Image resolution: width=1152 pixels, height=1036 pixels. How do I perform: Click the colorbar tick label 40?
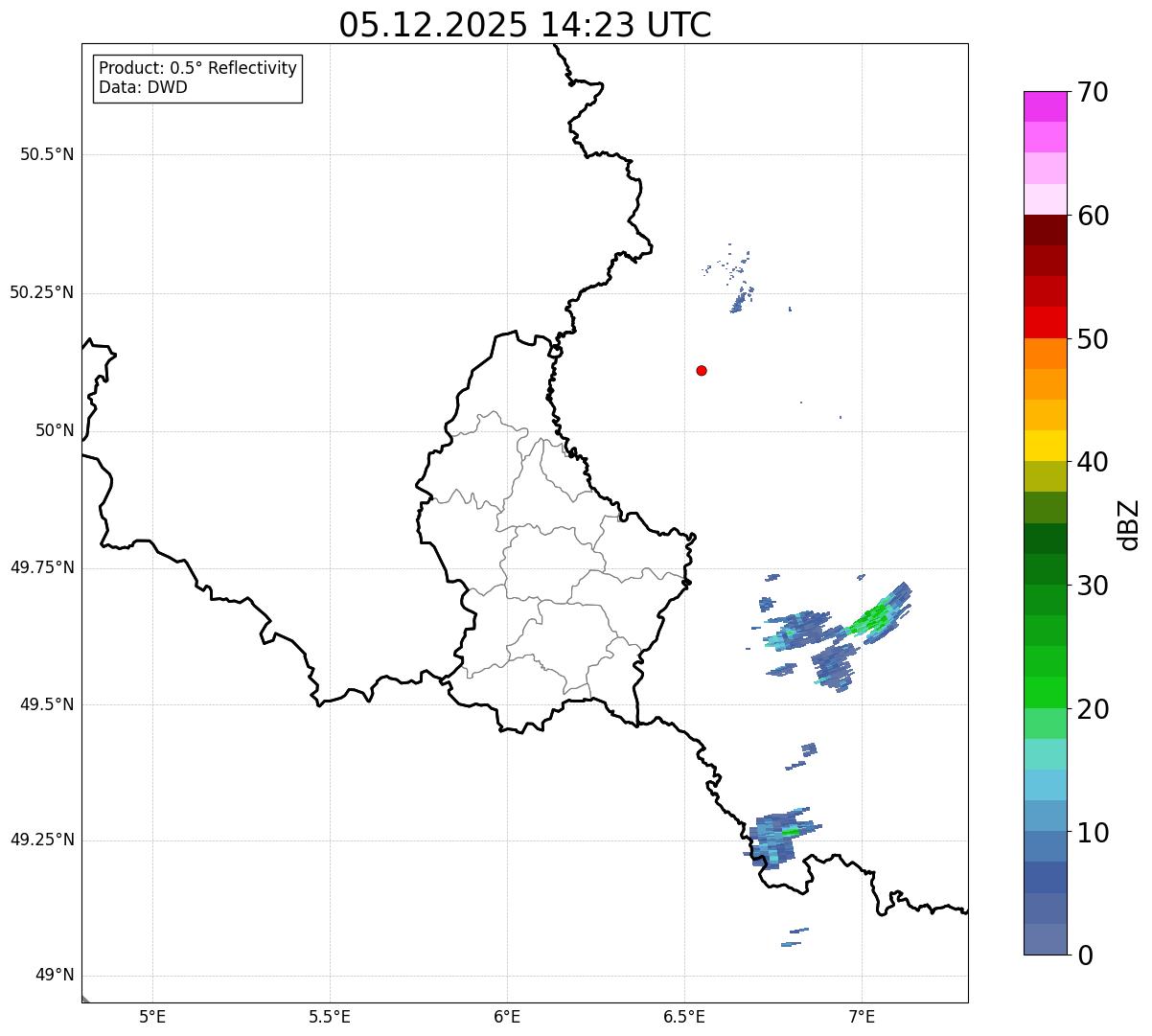pyautogui.click(x=1093, y=462)
